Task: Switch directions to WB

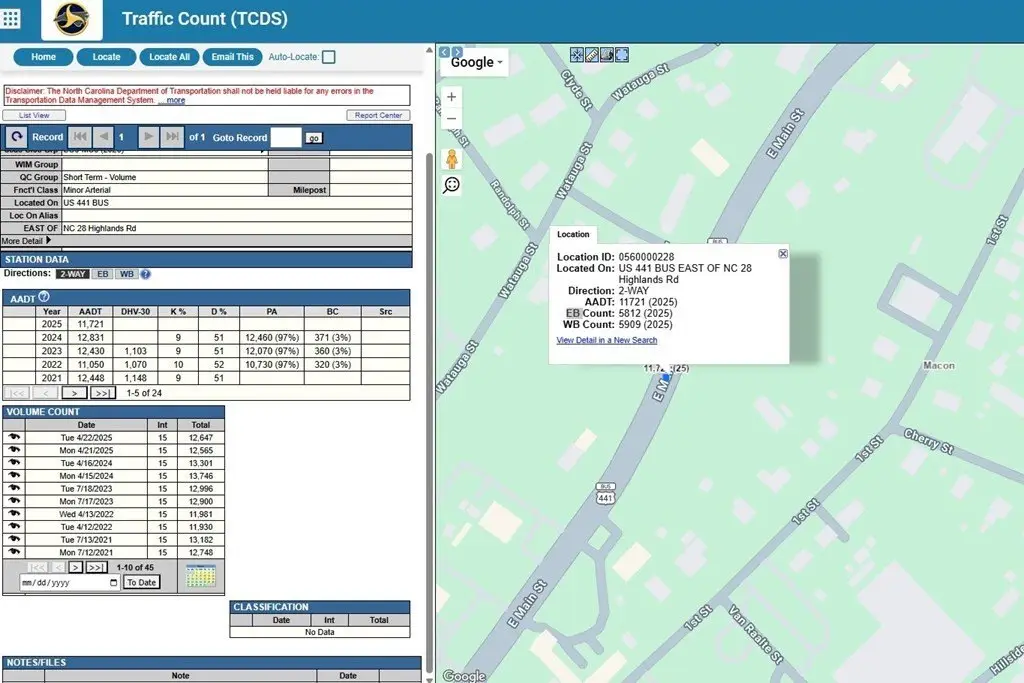Action: (127, 274)
